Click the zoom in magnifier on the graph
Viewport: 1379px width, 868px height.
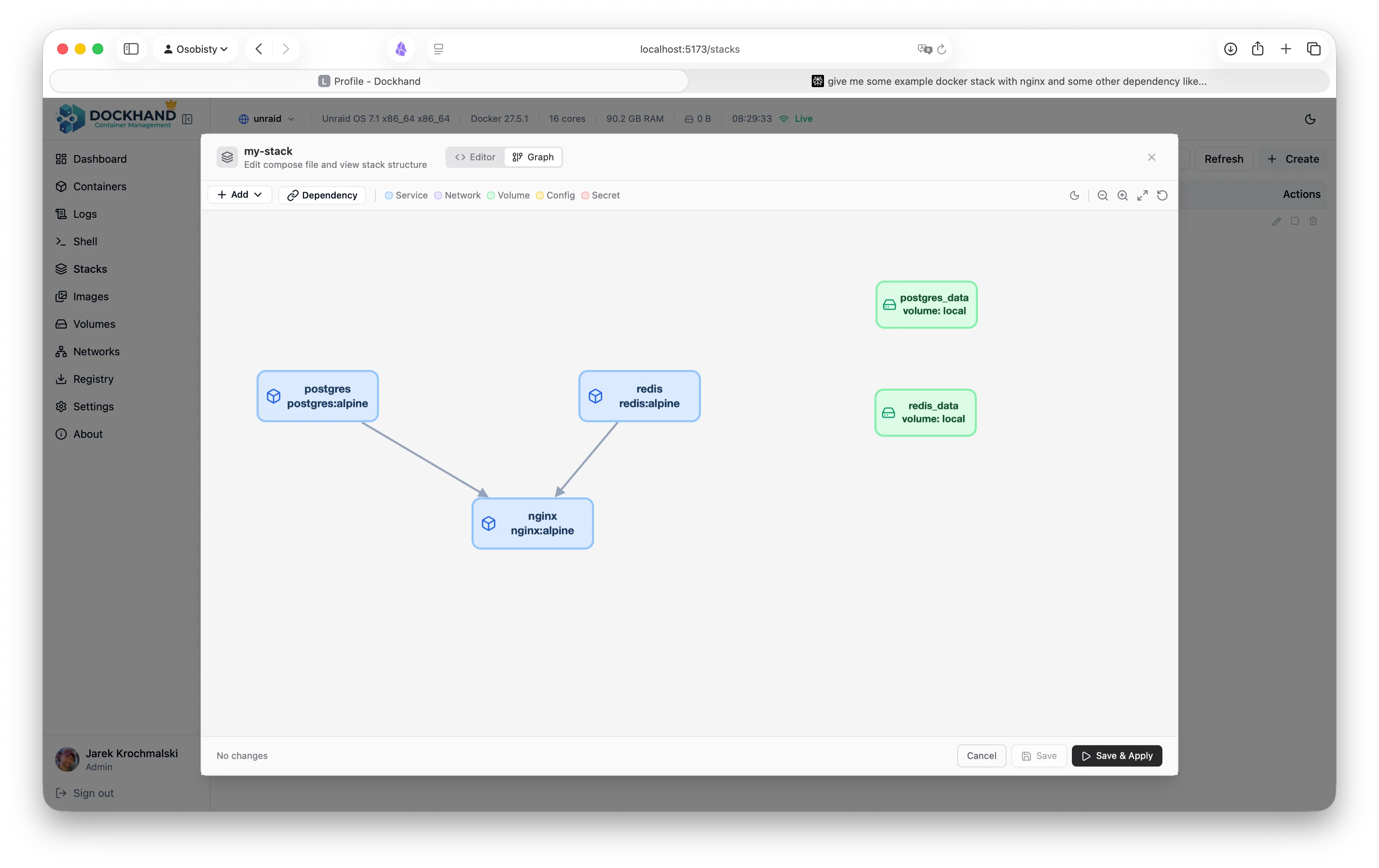click(x=1122, y=195)
